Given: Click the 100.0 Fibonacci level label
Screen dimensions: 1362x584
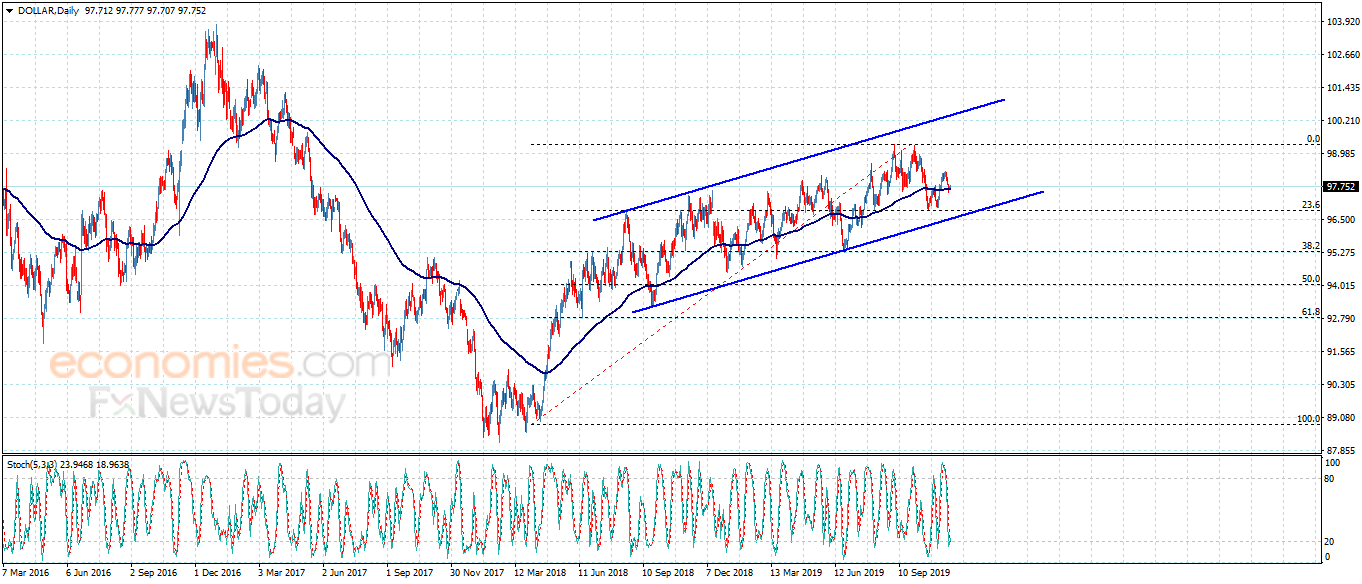Looking at the screenshot, I should [x=1308, y=418].
